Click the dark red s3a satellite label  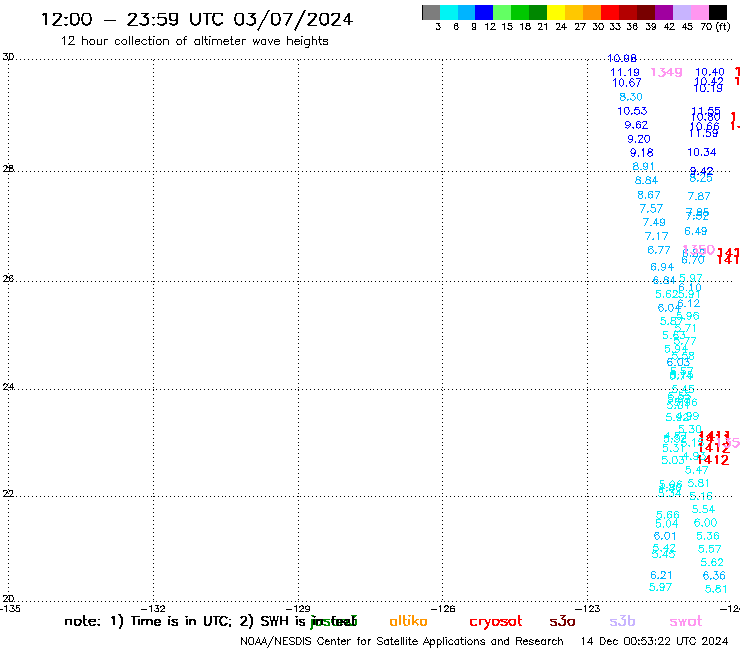click(x=562, y=621)
